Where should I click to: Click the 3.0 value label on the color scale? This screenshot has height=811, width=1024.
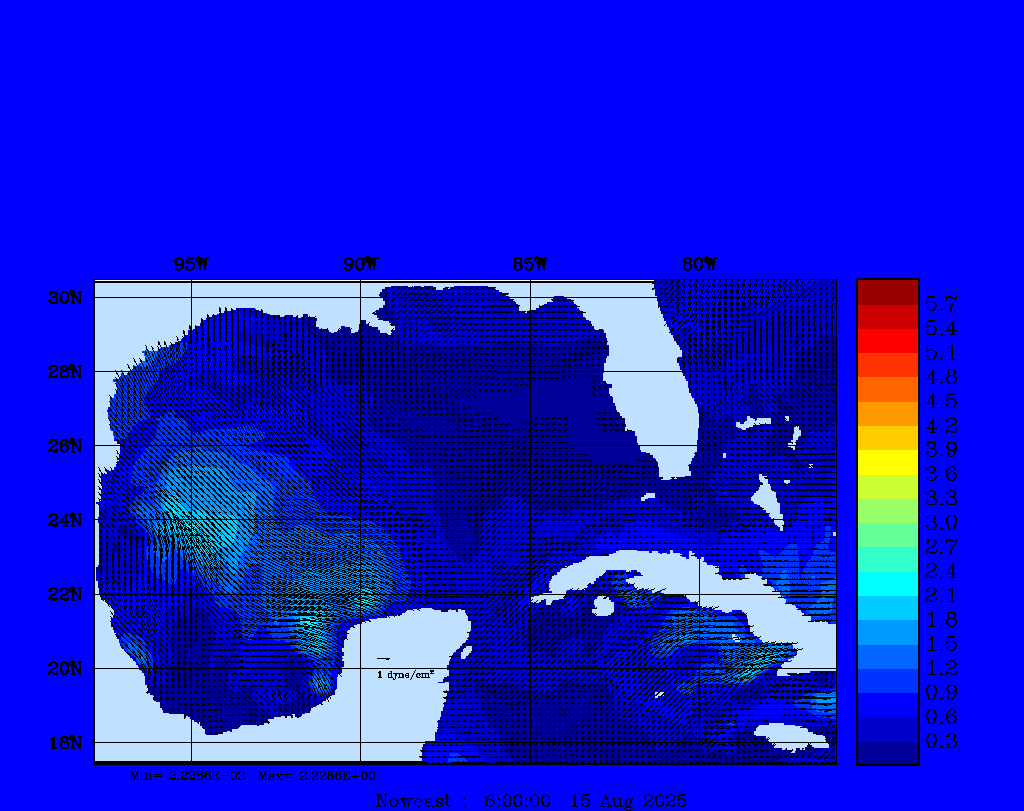pyautogui.click(x=941, y=522)
